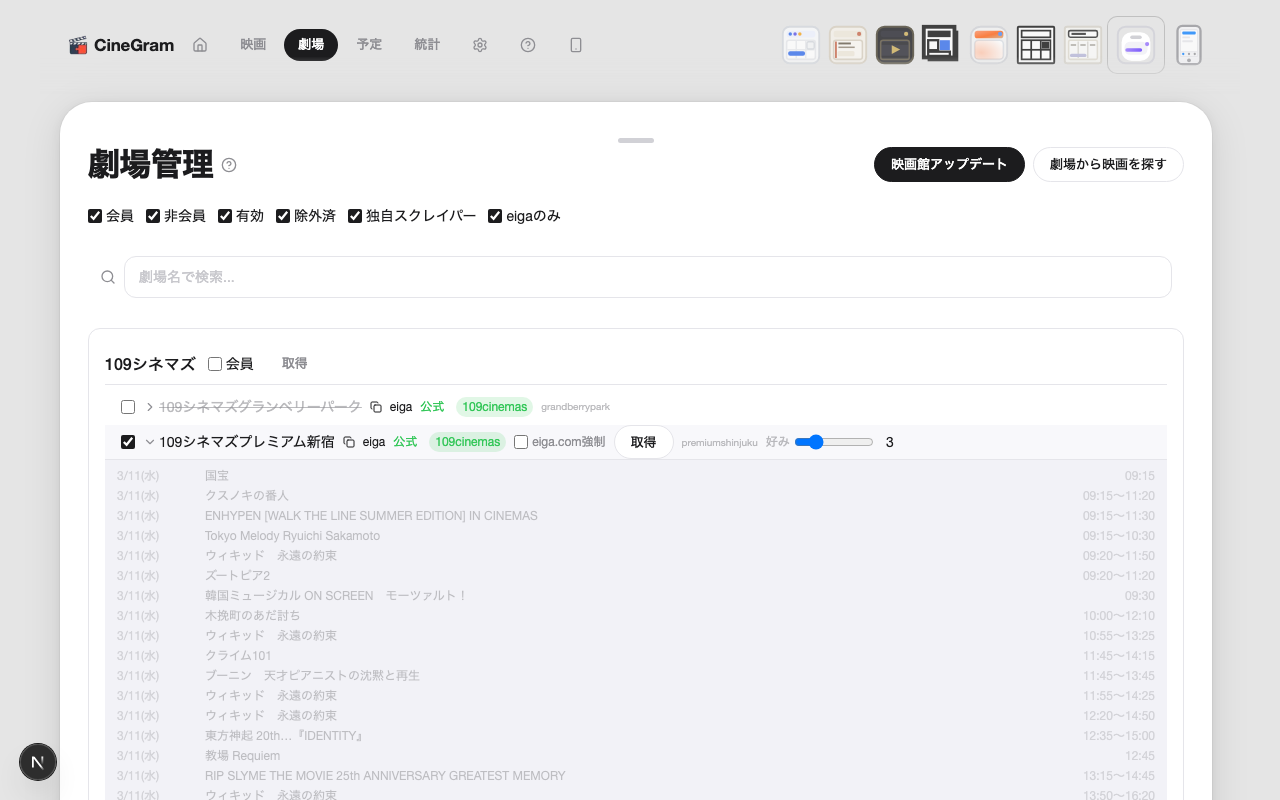1280x800 pixels.
Task: Select the home icon in the navigation bar
Action: [200, 44]
